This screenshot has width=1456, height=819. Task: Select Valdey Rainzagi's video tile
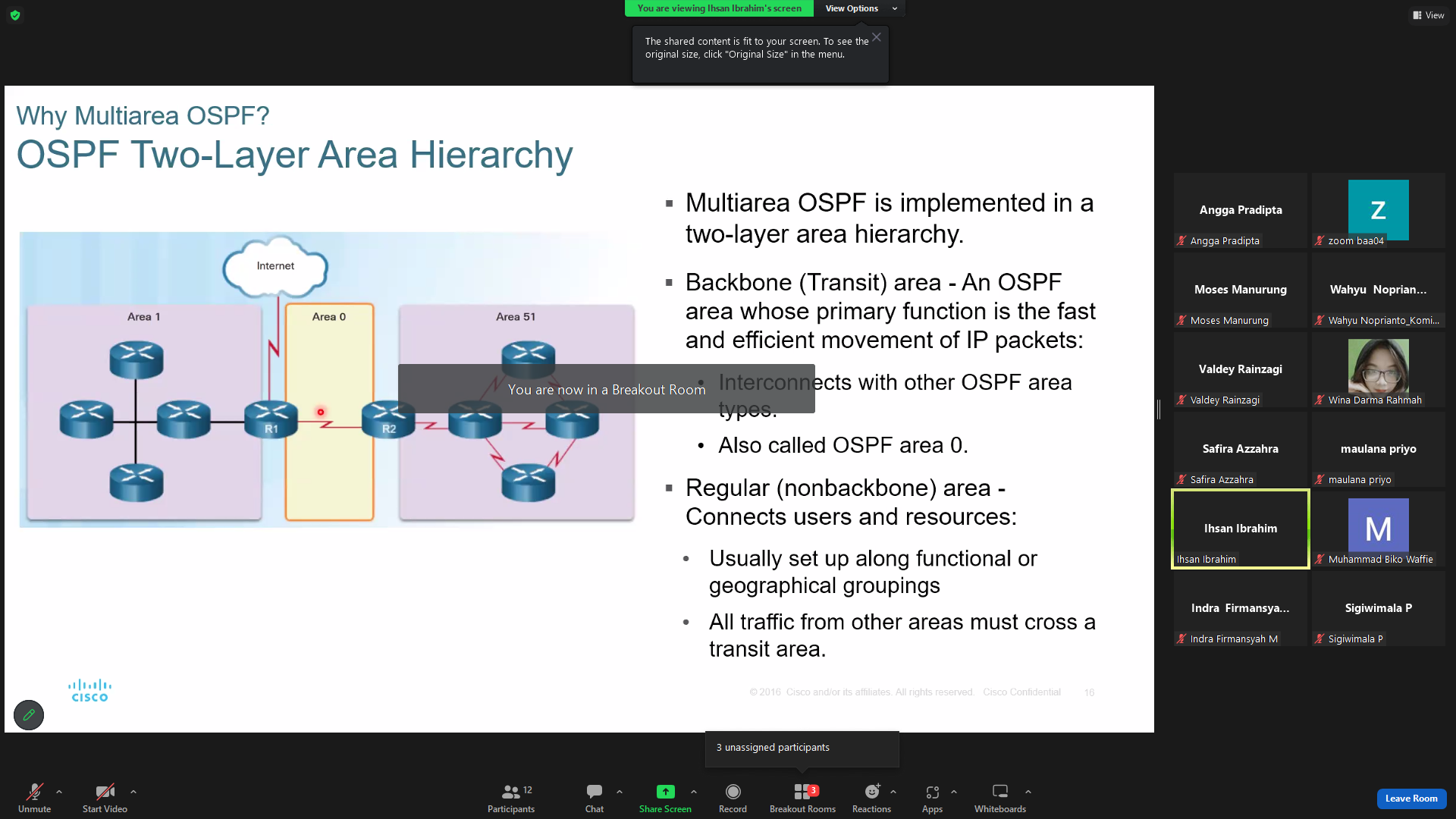tap(1241, 369)
